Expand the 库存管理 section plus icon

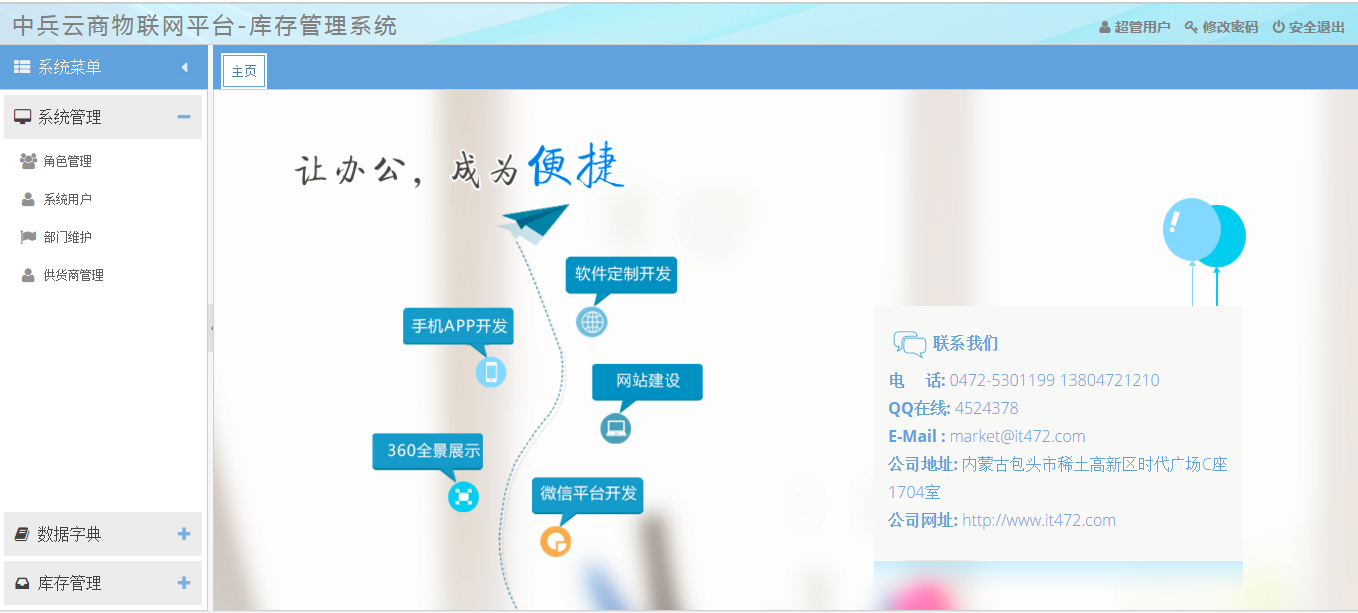pyautogui.click(x=184, y=583)
